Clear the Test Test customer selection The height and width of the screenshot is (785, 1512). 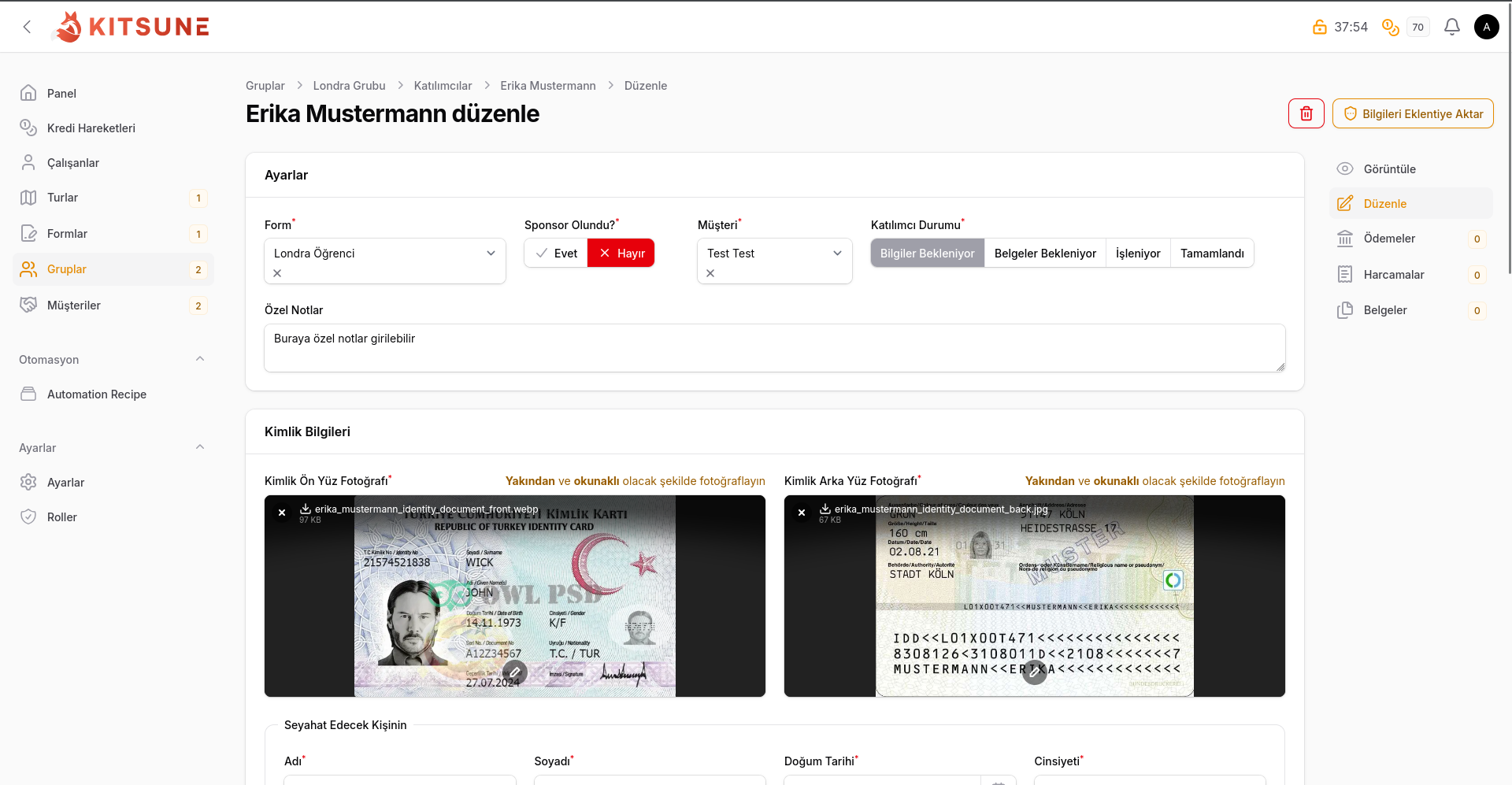(x=710, y=273)
